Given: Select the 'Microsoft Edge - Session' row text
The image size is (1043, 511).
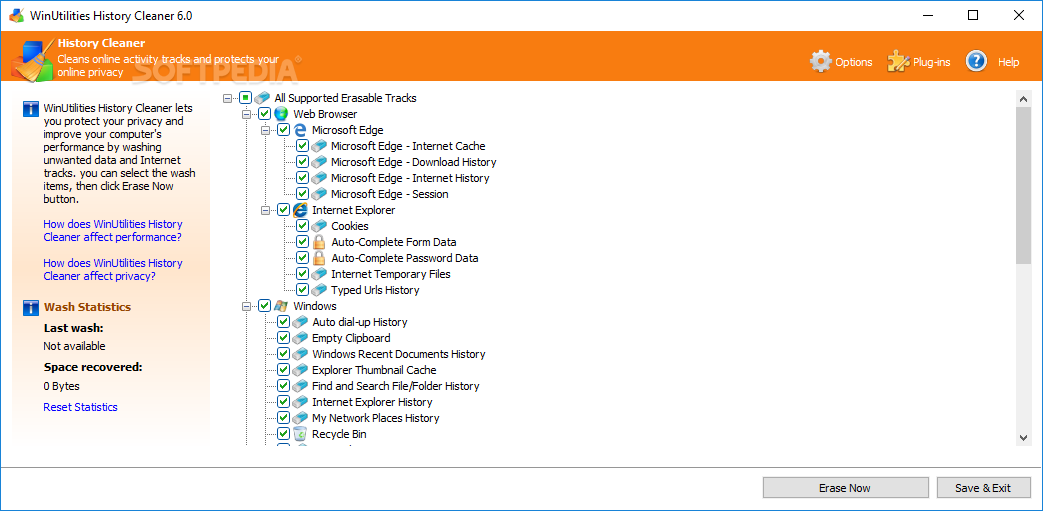Looking at the screenshot, I should click(390, 194).
